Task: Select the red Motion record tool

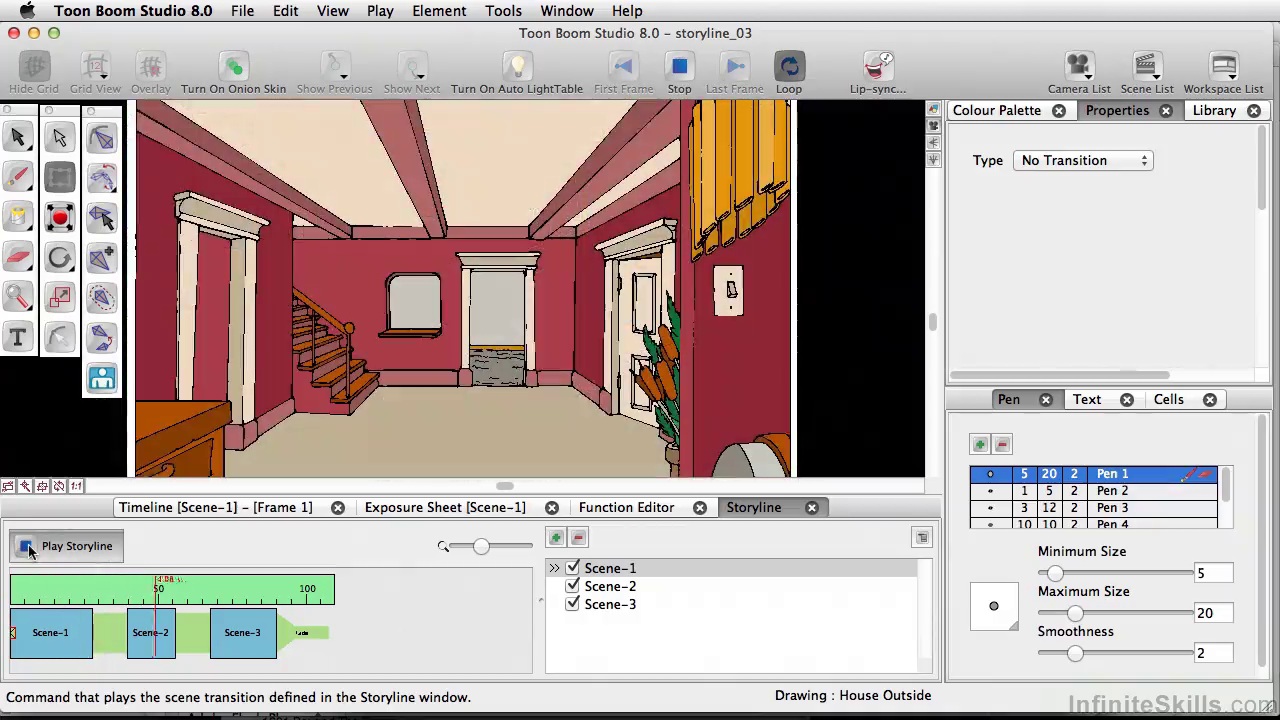Action: (x=60, y=217)
